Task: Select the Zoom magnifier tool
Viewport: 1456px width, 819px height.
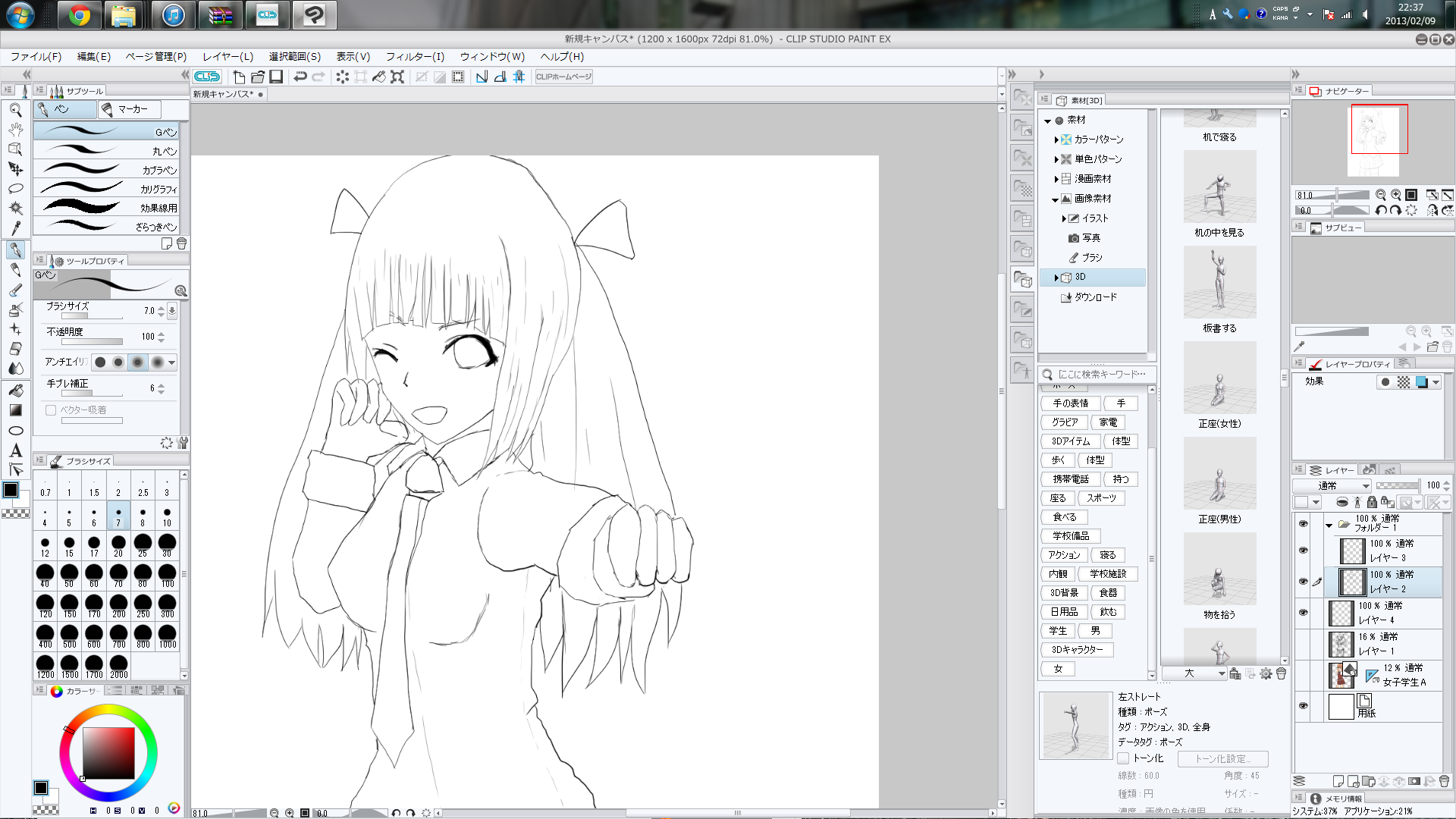Action: (x=15, y=110)
